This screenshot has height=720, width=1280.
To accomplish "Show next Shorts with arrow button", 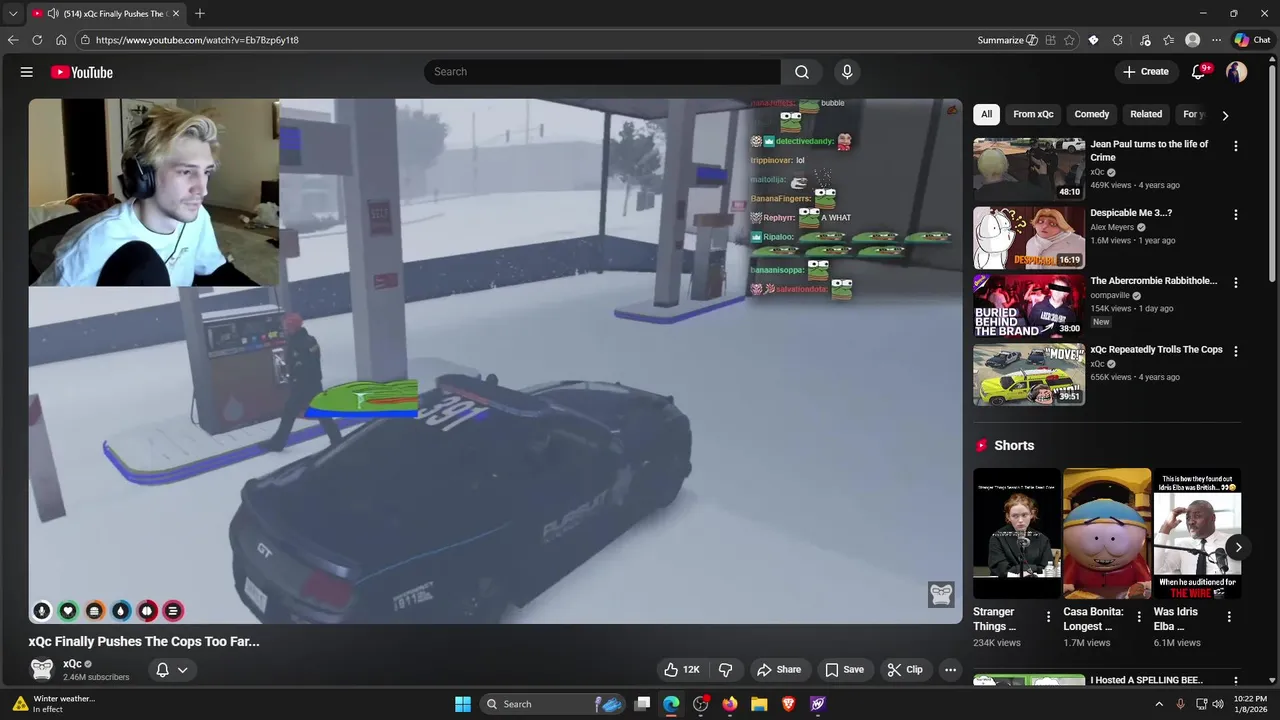I will pyautogui.click(x=1238, y=547).
